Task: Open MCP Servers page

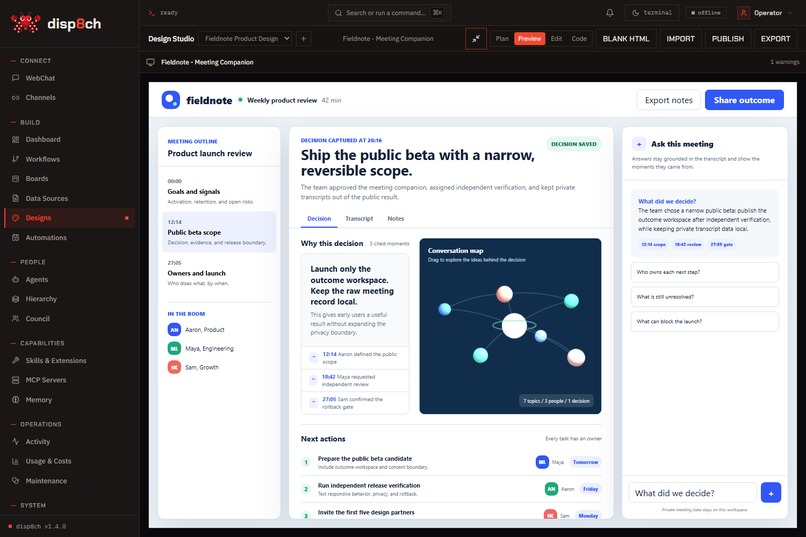Action: point(69,380)
